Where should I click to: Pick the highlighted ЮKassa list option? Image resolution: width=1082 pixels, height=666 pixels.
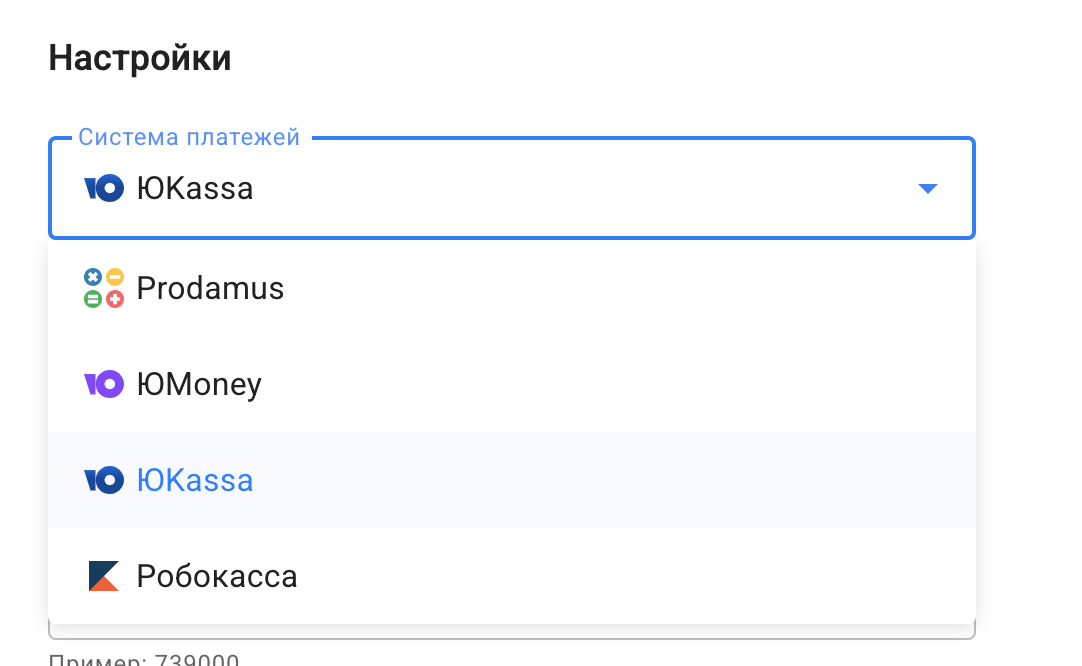[512, 480]
